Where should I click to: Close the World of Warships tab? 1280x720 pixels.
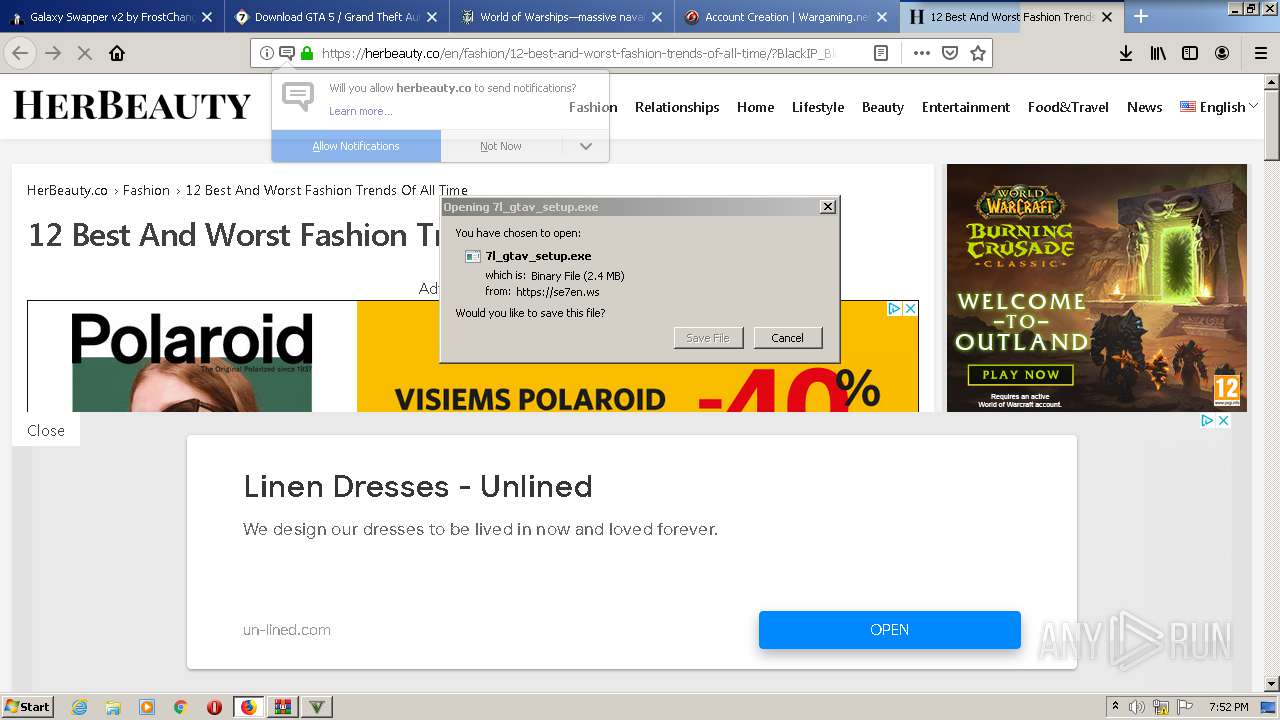tap(657, 17)
